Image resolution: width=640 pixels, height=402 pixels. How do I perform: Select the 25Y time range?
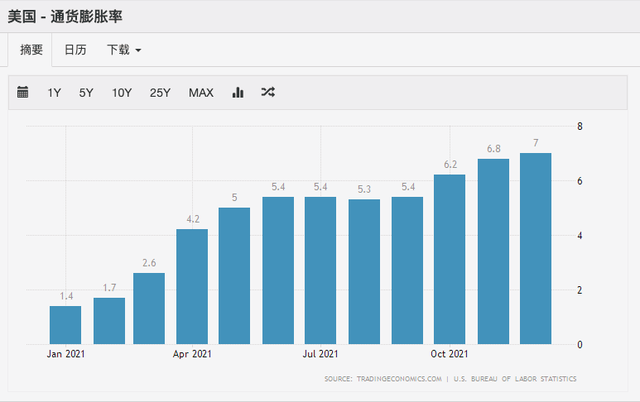pos(160,93)
